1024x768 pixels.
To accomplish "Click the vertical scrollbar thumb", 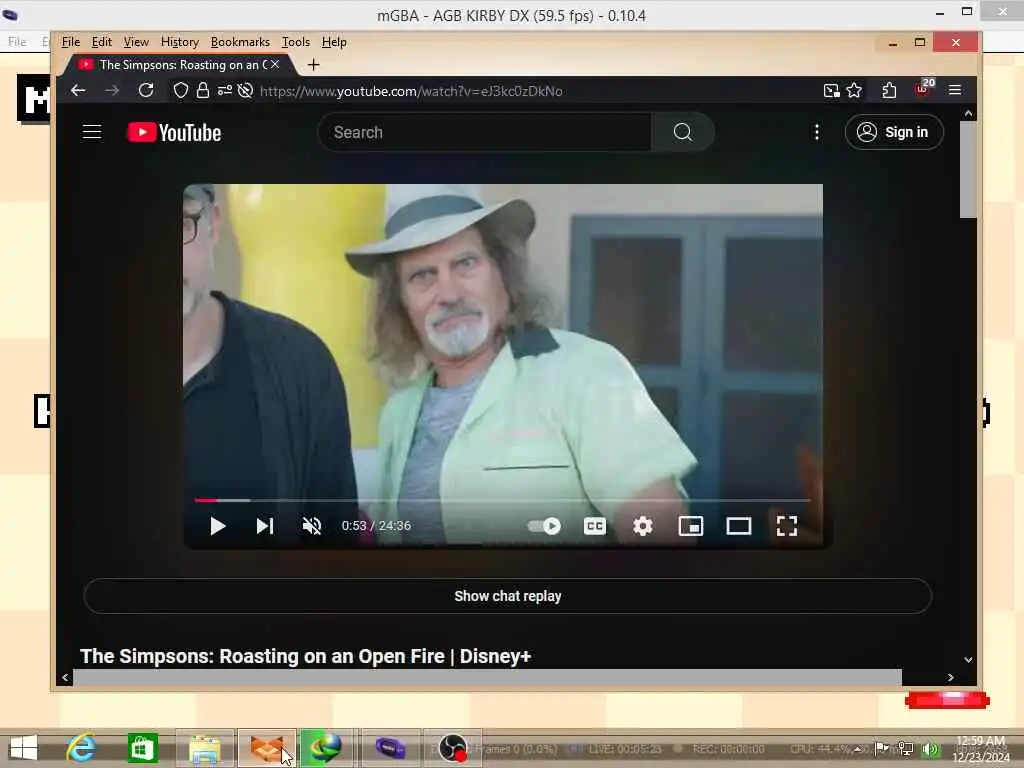I will (x=968, y=170).
